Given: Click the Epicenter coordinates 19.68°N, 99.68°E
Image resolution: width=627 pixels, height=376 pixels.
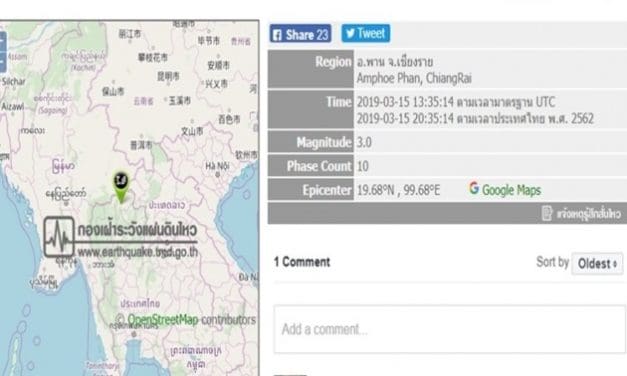Looking at the screenshot, I should (x=398, y=190).
